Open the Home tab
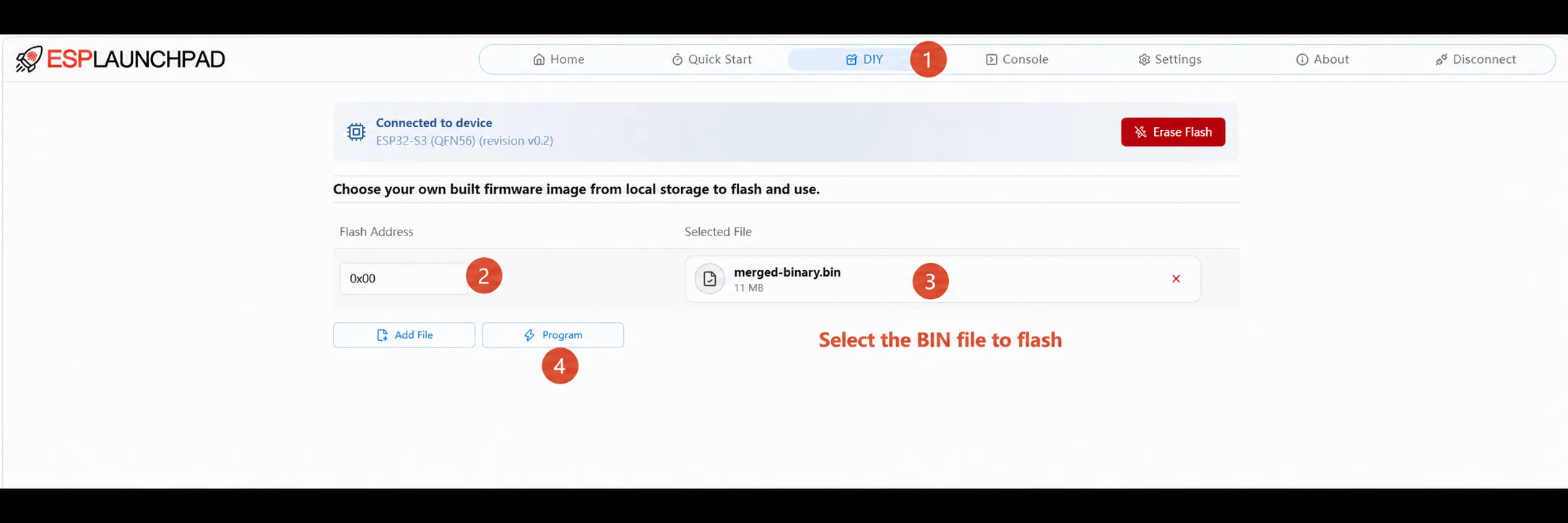Viewport: 1568px width, 523px height. (x=558, y=59)
